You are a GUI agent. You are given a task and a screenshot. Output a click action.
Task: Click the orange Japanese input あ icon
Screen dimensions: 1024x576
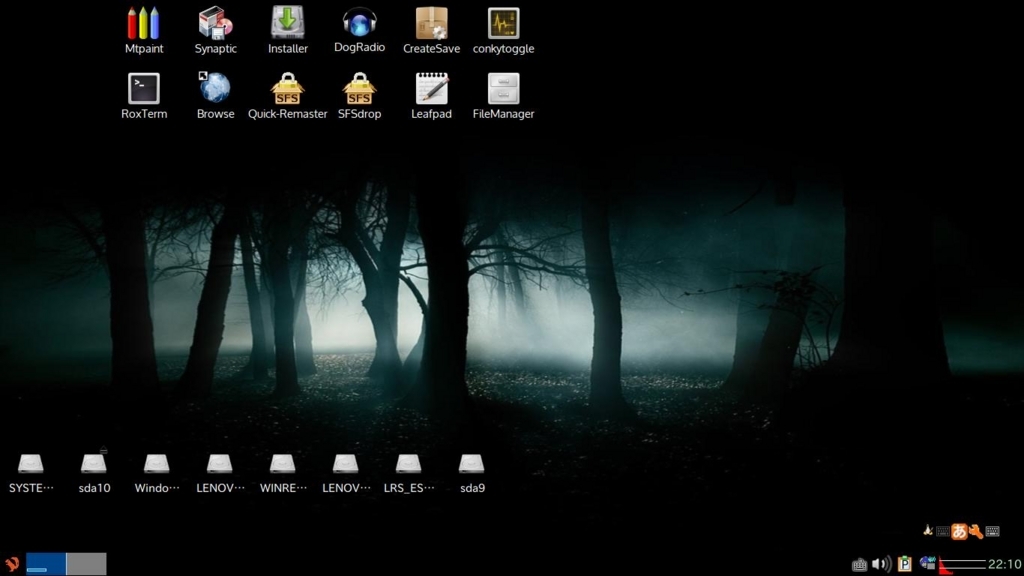tap(959, 531)
